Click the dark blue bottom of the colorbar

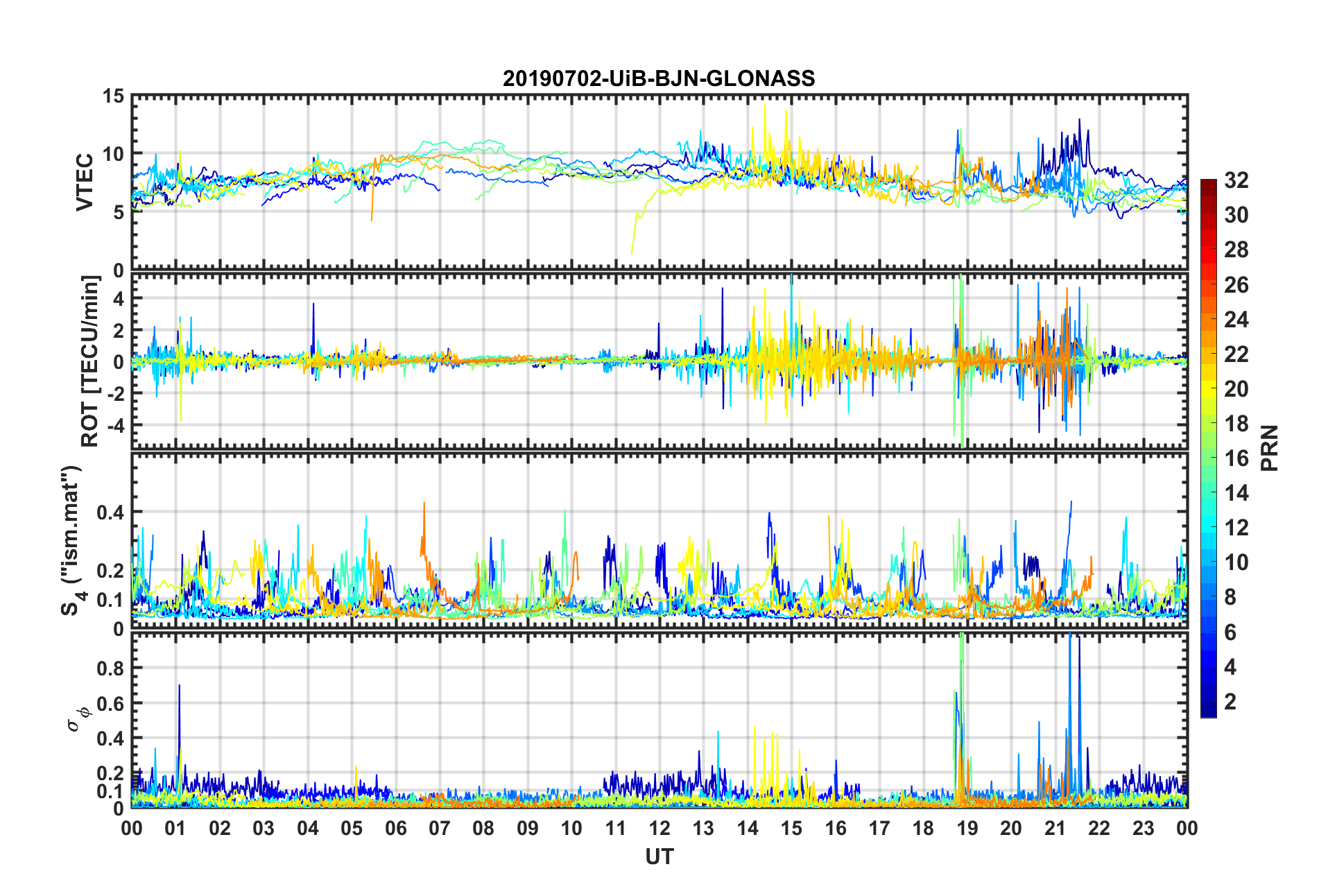[1209, 709]
